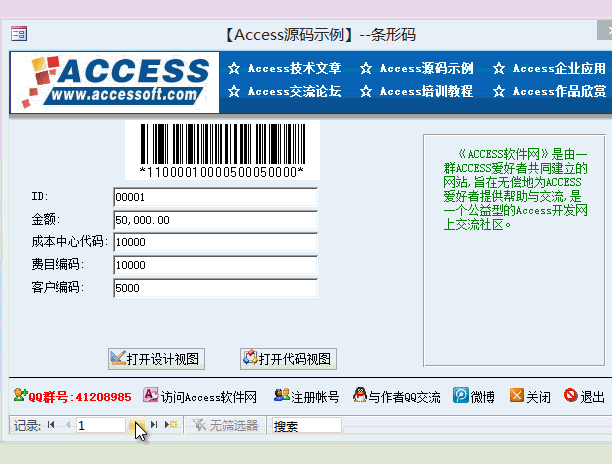This screenshot has height=464, width=612.
Task: Click the 金额 field showing 50,000.00
Action: pyautogui.click(x=215, y=220)
